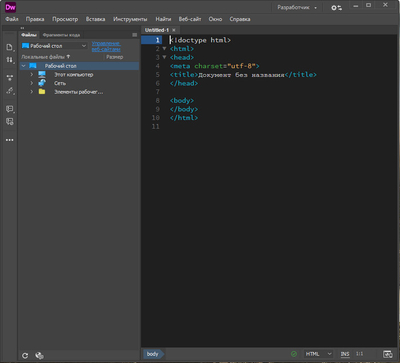Switch to the Файлы panel tab
The image size is (400, 363).
pos(29,35)
